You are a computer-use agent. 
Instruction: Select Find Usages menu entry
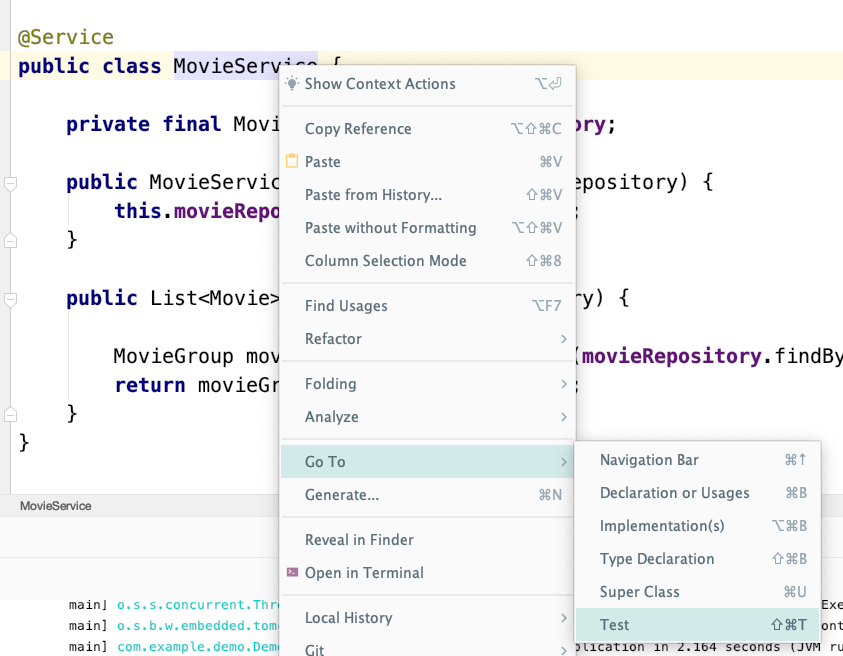point(428,306)
